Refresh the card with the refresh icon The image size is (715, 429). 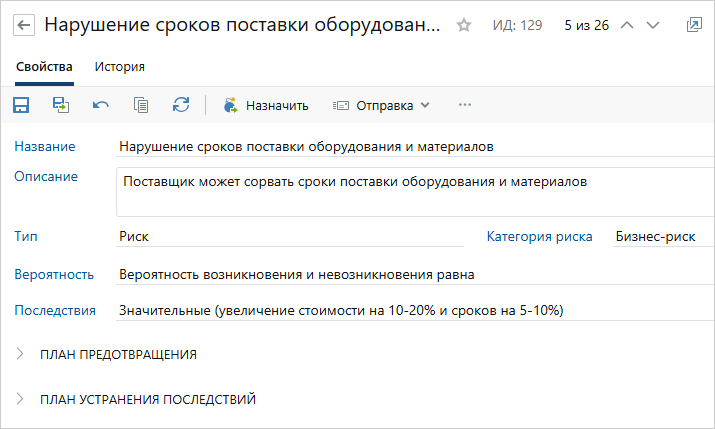181,105
